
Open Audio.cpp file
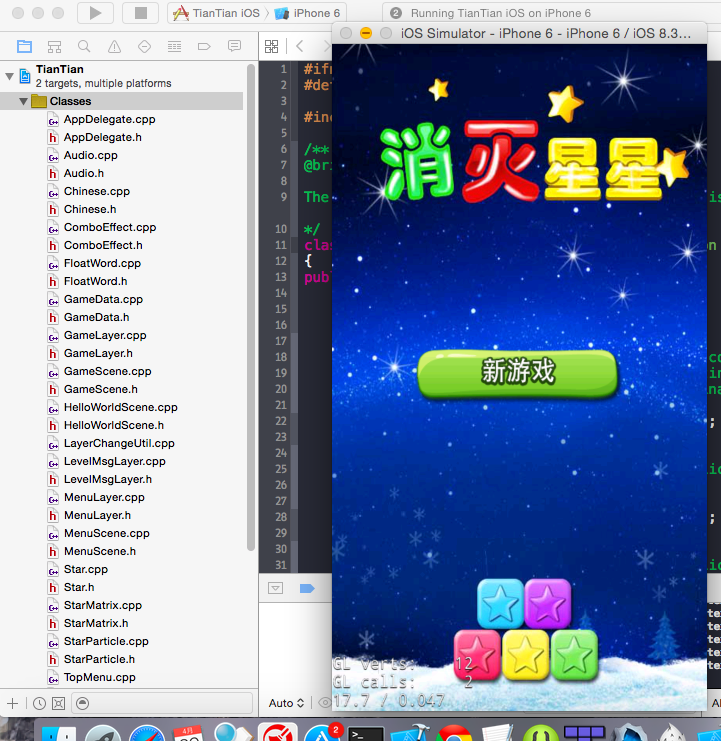pyautogui.click(x=91, y=155)
